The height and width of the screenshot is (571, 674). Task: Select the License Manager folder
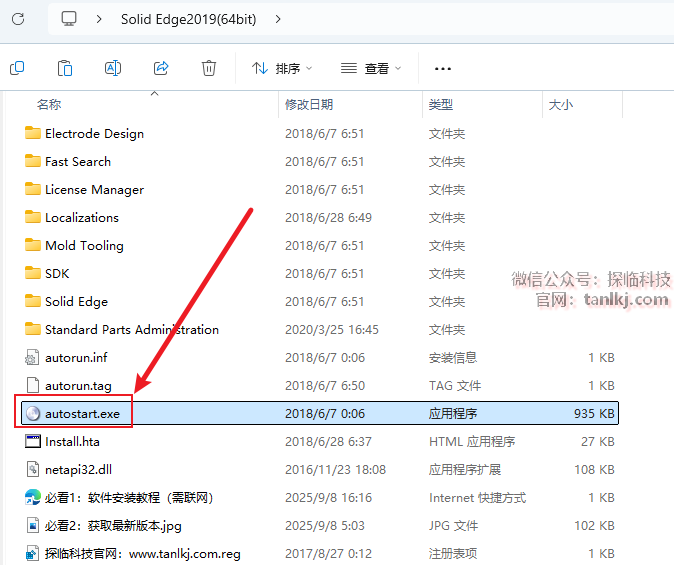point(94,189)
